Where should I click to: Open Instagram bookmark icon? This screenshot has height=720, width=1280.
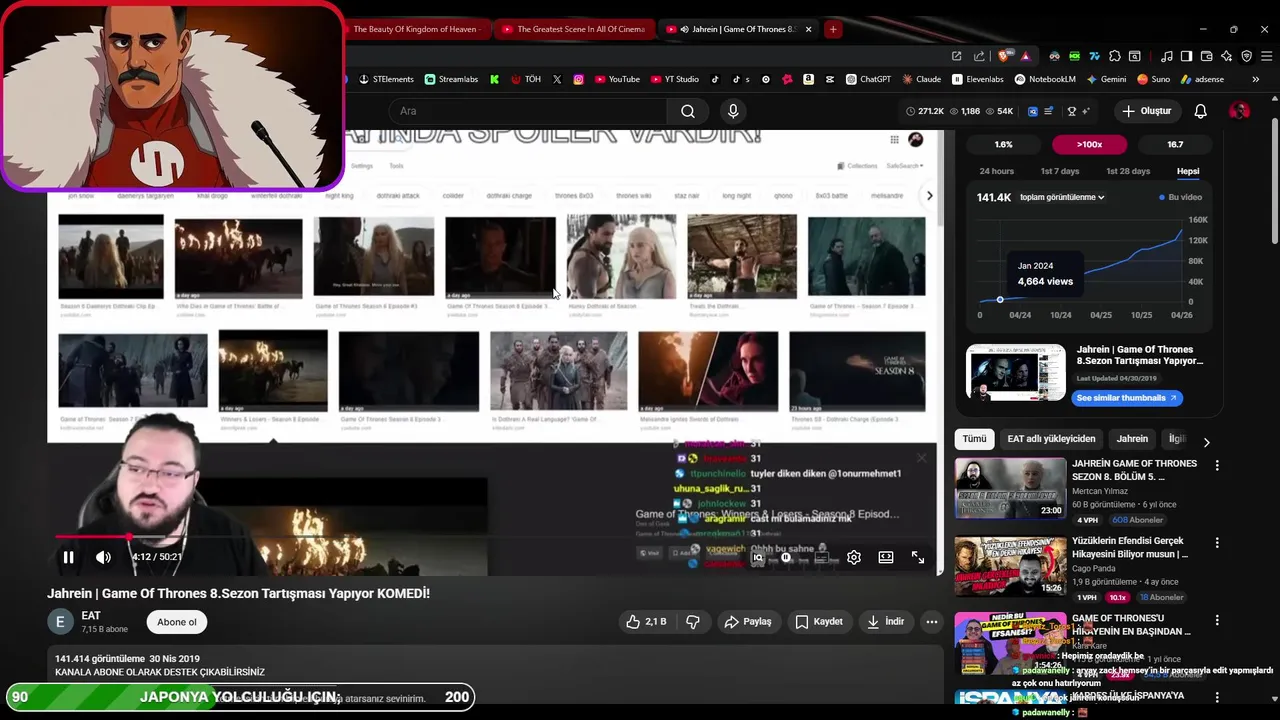[x=578, y=79]
